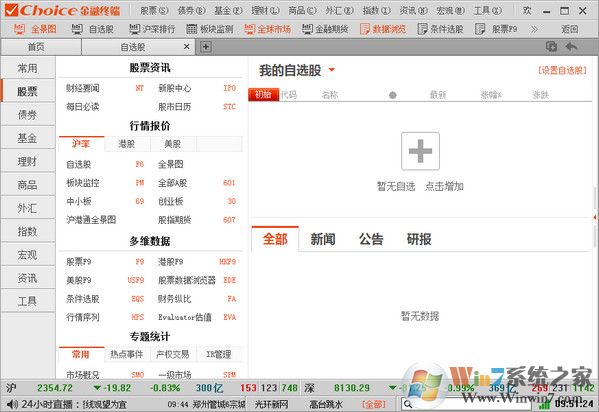
Task: Open 数据浏览 in the toolbar
Action: [383, 29]
